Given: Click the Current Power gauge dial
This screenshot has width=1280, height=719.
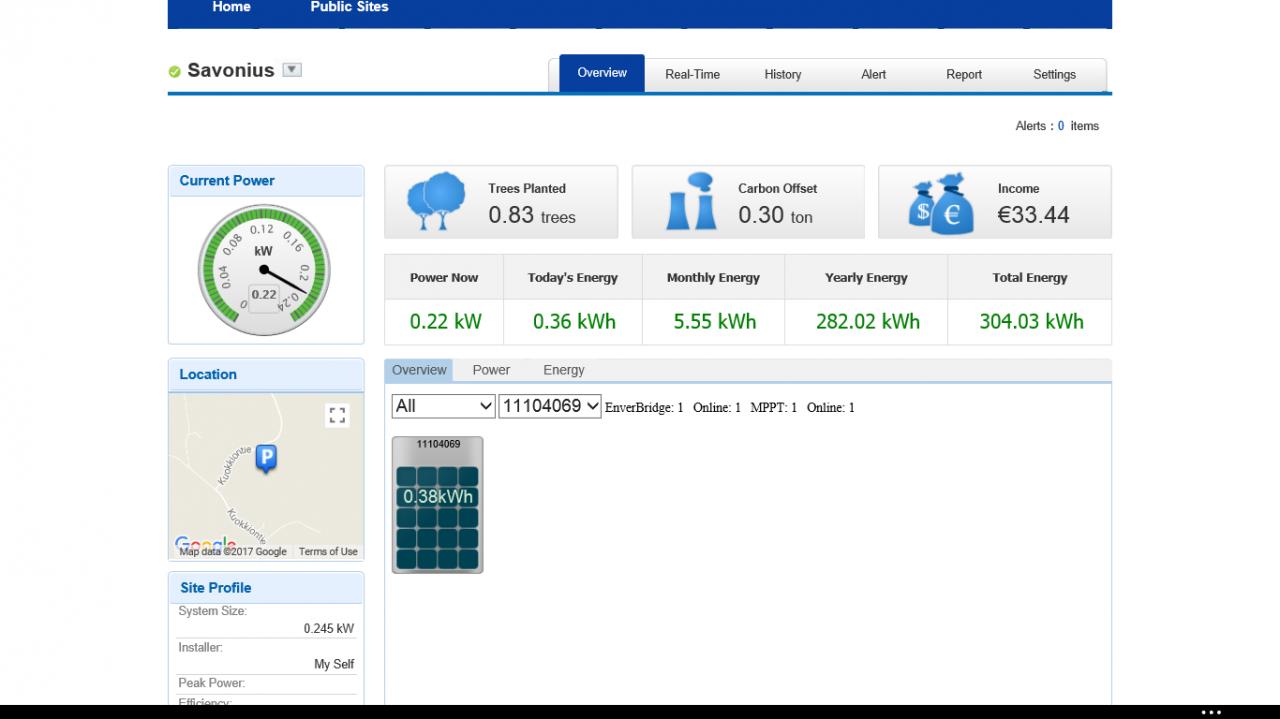Looking at the screenshot, I should coord(264,270).
